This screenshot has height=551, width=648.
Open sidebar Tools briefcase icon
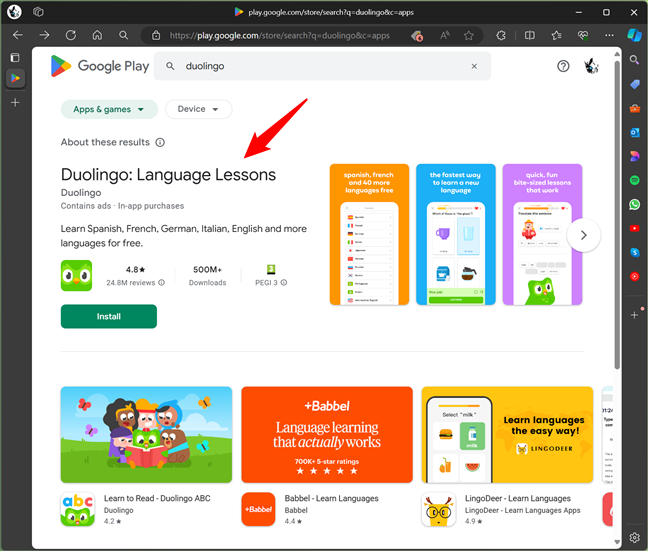(x=634, y=109)
